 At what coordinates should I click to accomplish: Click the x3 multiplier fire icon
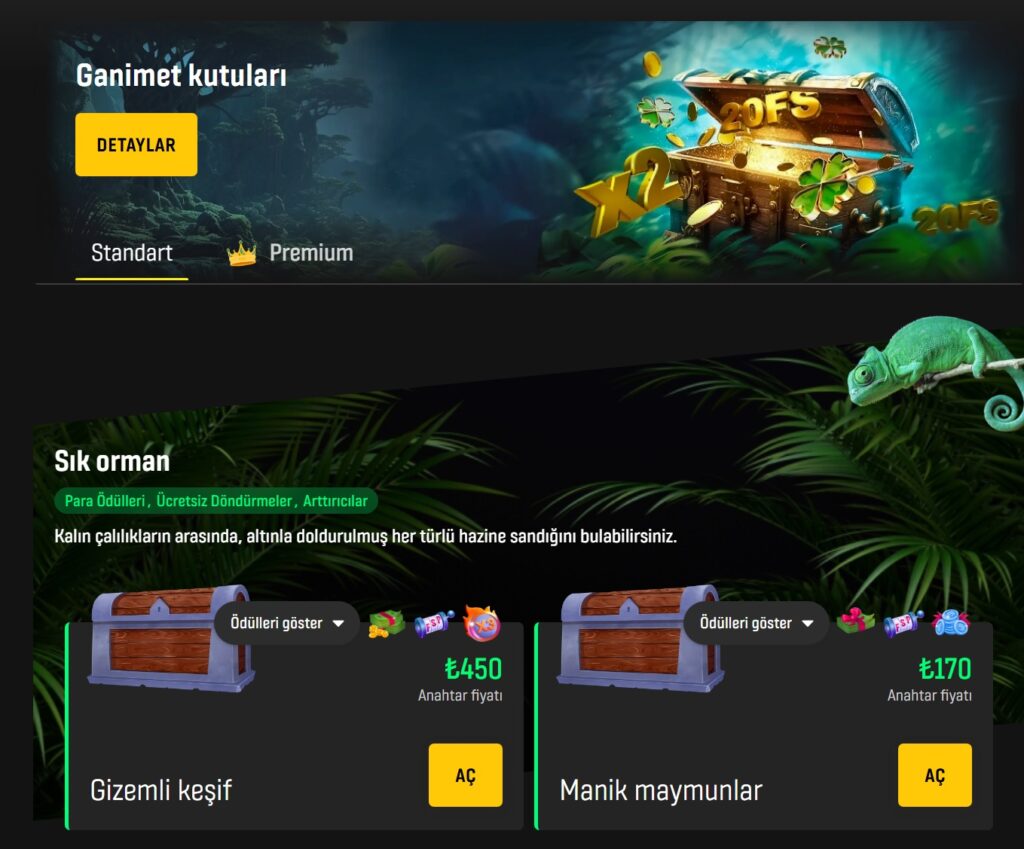(482, 622)
